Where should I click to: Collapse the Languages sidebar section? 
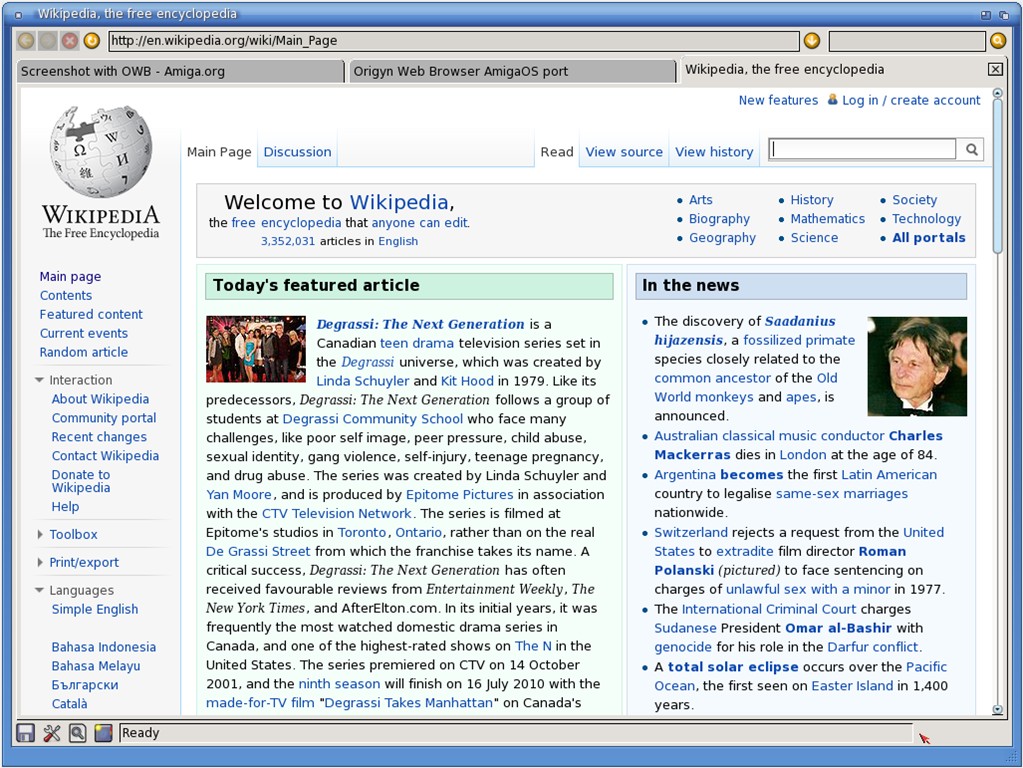(40, 591)
